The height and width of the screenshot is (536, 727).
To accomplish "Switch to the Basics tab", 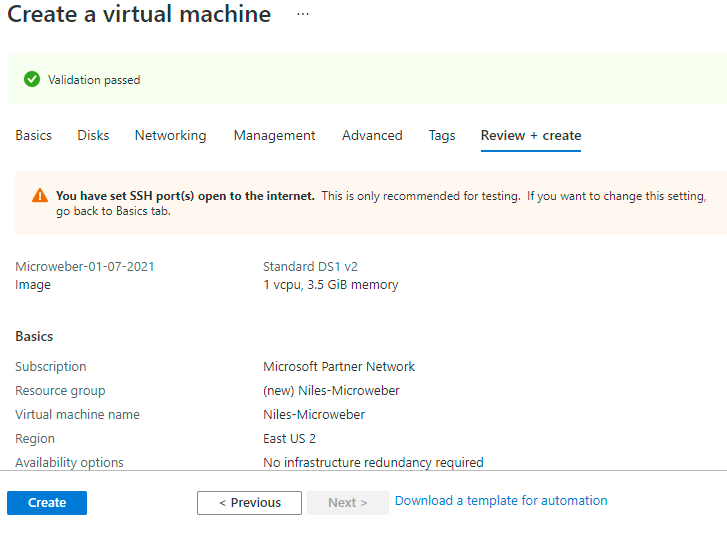I will (33, 135).
